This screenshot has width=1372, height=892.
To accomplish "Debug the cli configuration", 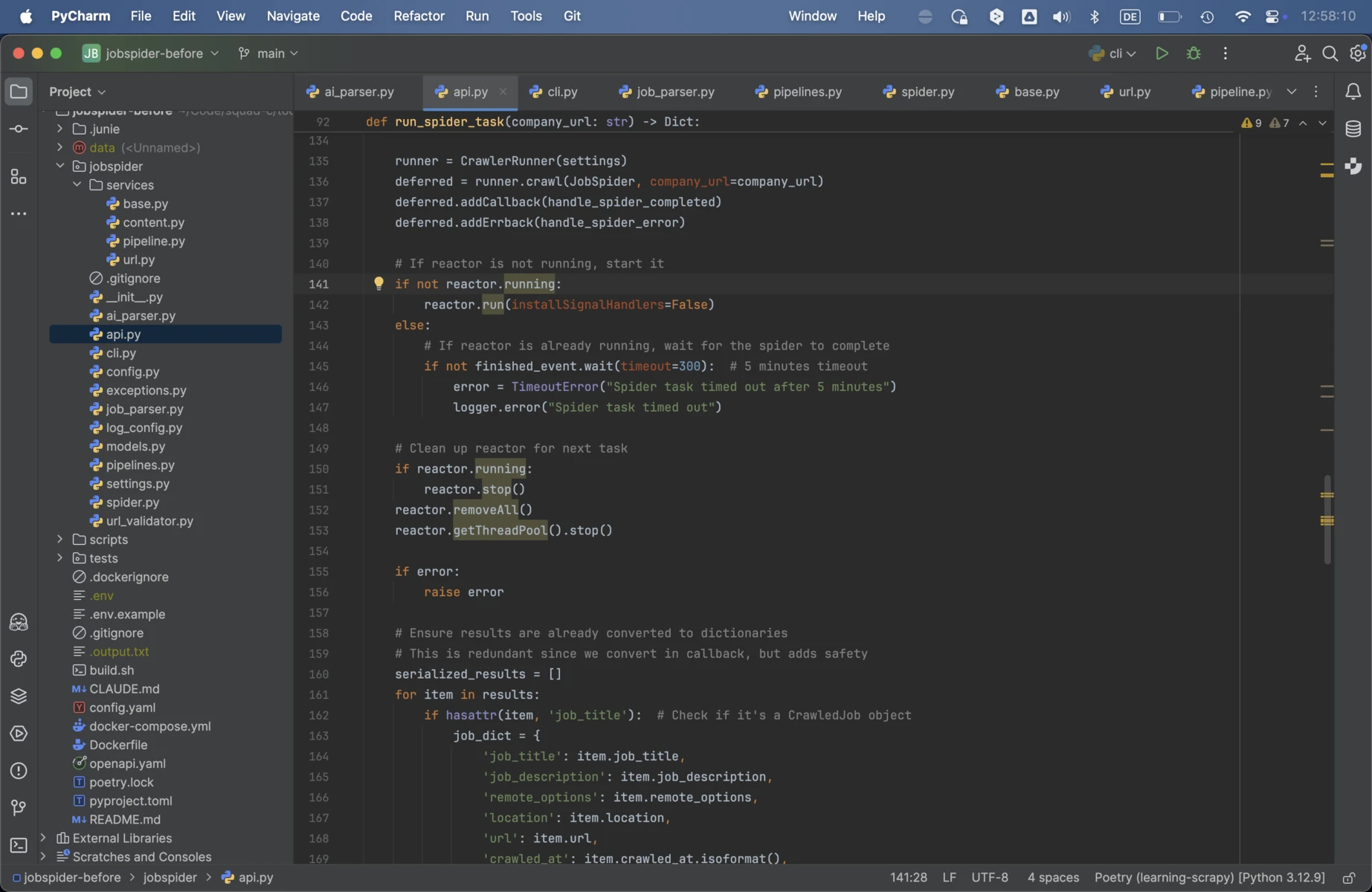I will pos(1194,54).
